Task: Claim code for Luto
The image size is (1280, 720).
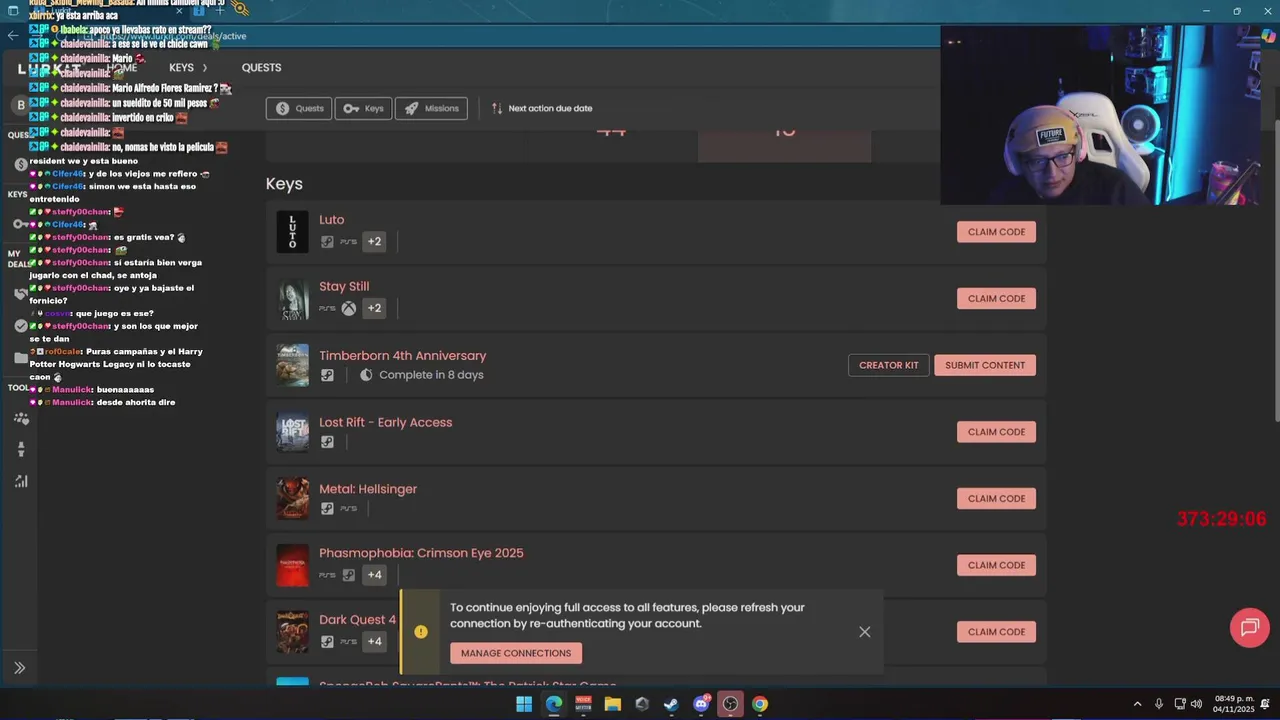Action: [x=996, y=232]
